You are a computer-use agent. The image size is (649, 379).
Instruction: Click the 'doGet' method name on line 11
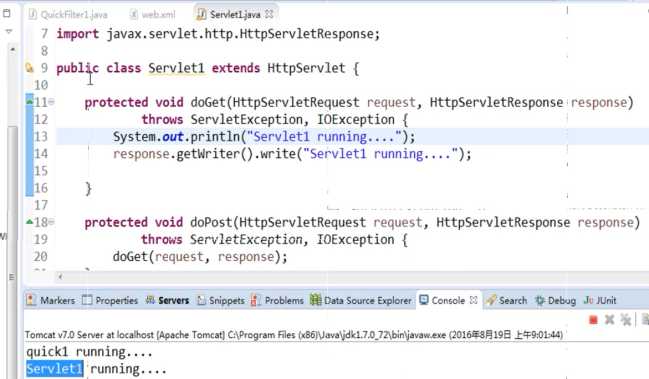208,102
